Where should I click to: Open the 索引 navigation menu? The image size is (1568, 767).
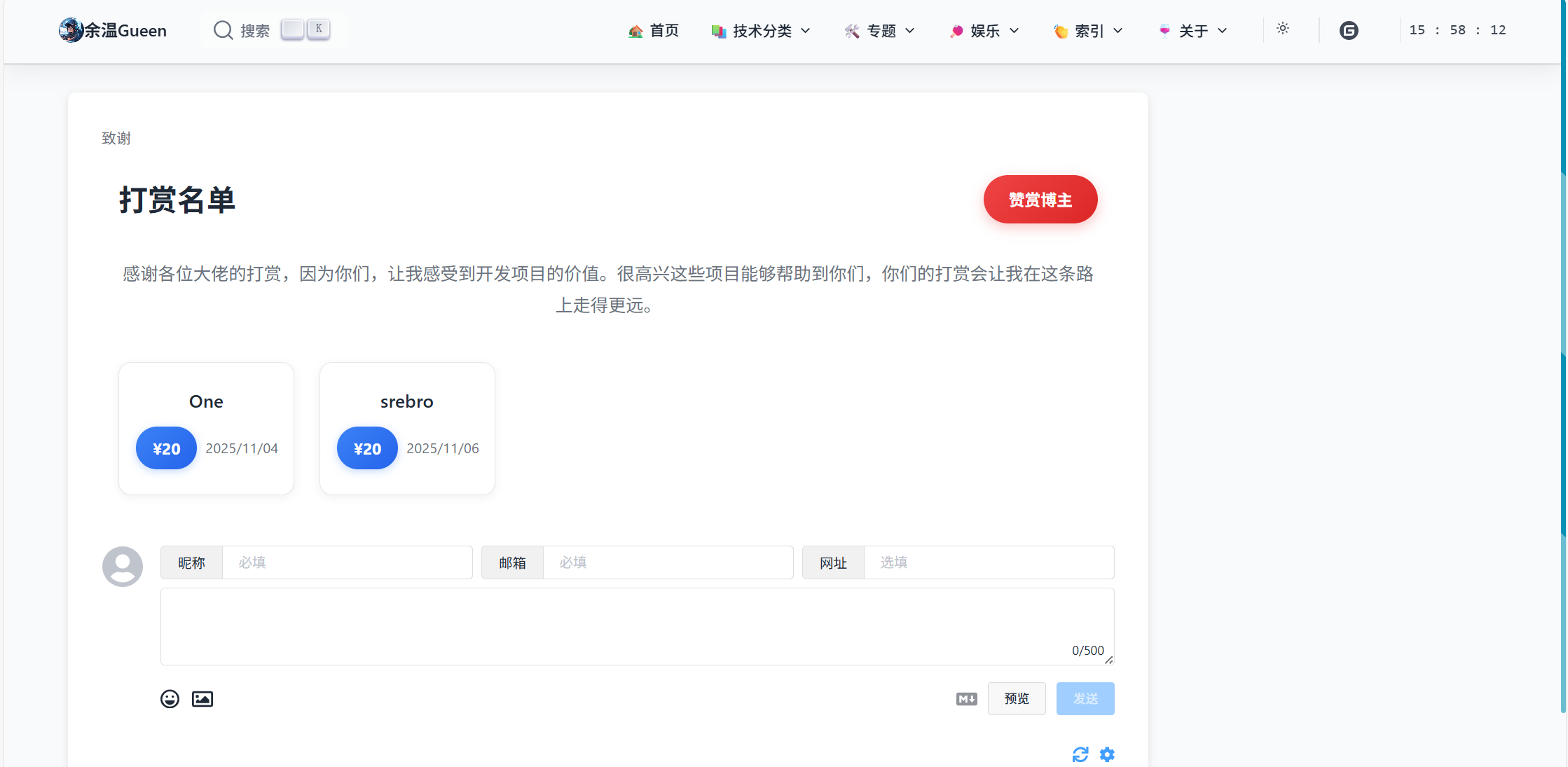point(1088,31)
